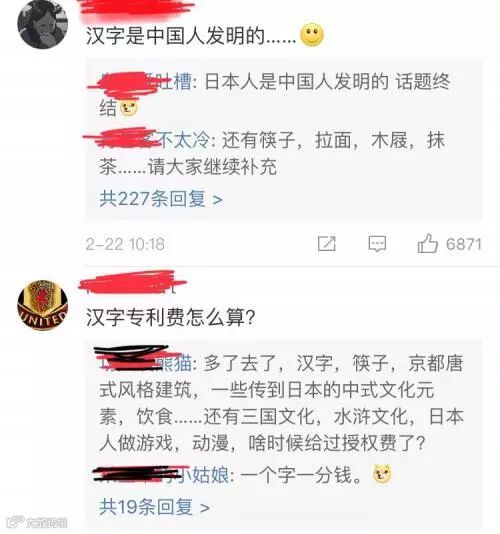The width and height of the screenshot is (500, 534).
Task: Tap the doge emoji after 一个字一分钱
Action: click(382, 474)
